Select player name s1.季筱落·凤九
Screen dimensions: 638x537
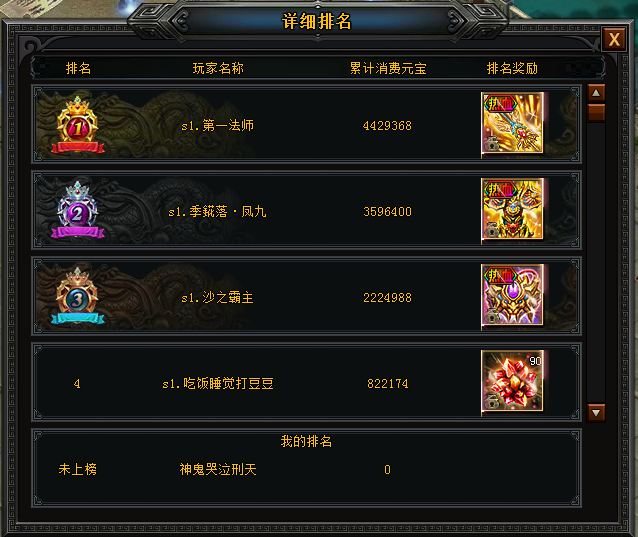217,212
